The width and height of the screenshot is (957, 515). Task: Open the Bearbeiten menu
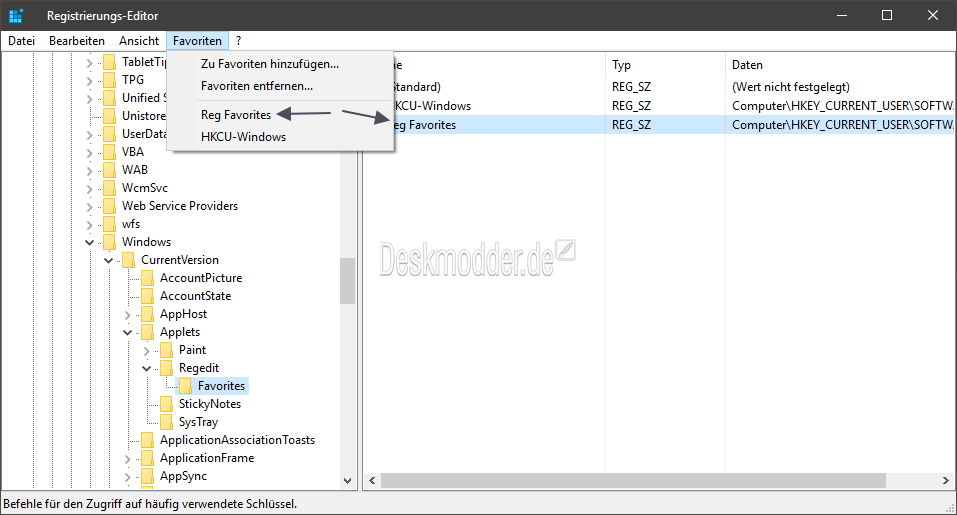[x=77, y=41]
